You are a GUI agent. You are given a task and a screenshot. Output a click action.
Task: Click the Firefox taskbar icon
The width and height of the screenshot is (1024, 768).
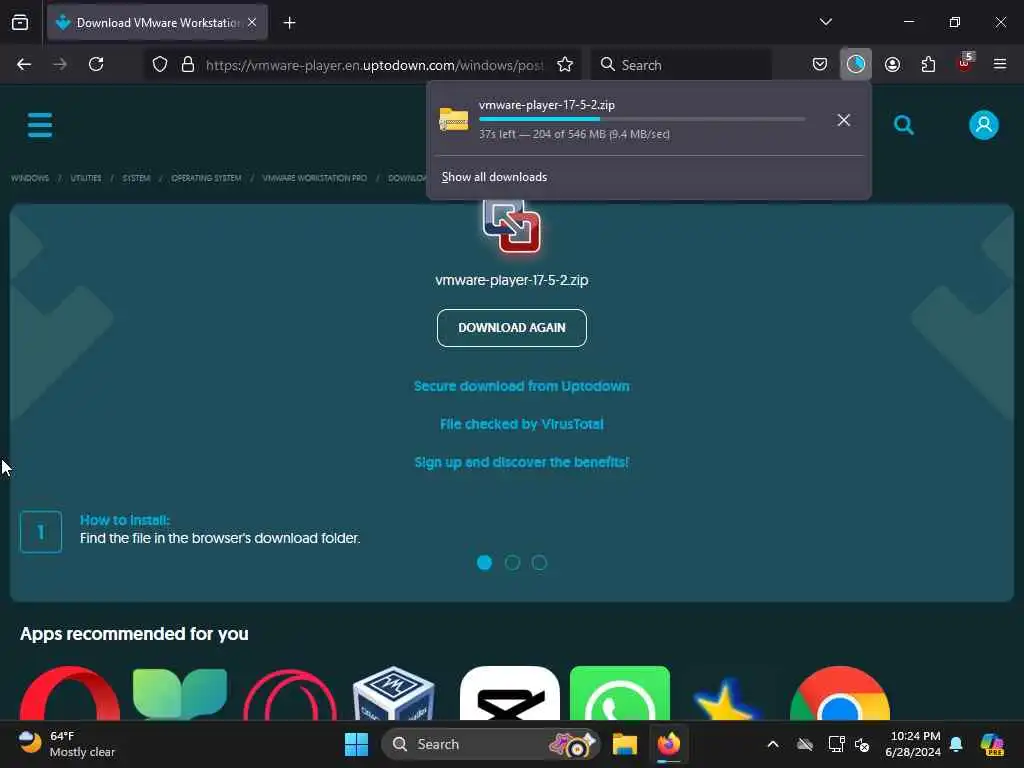[669, 744]
